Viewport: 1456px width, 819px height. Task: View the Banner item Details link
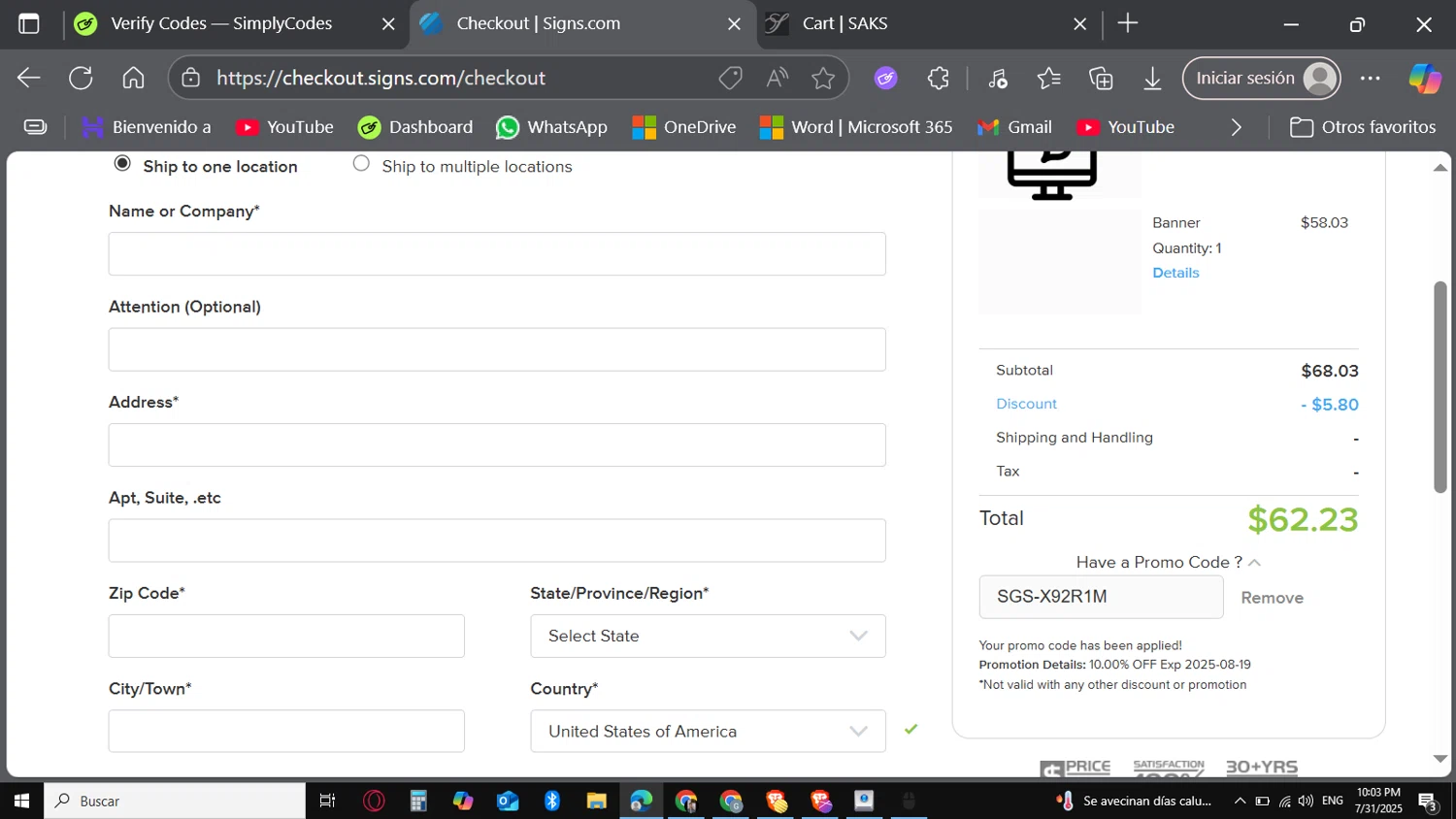click(1175, 273)
